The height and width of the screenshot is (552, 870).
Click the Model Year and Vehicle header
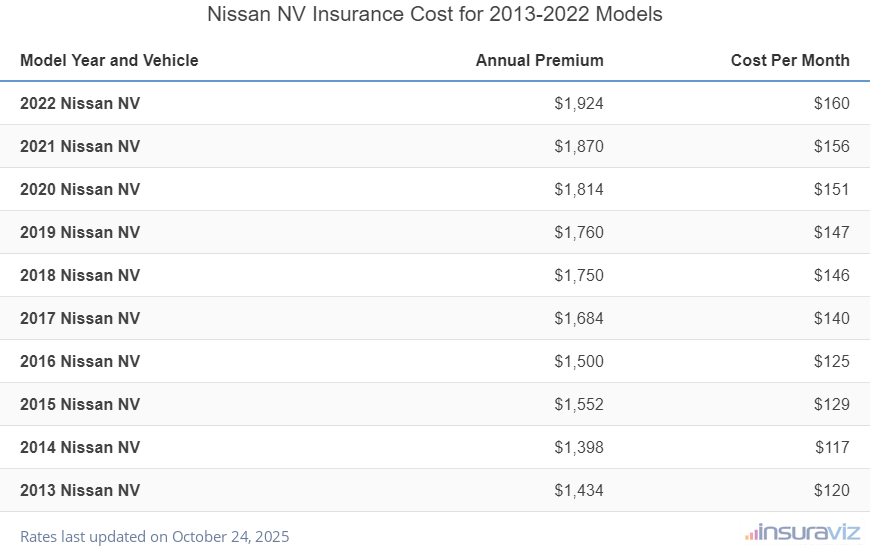click(109, 60)
